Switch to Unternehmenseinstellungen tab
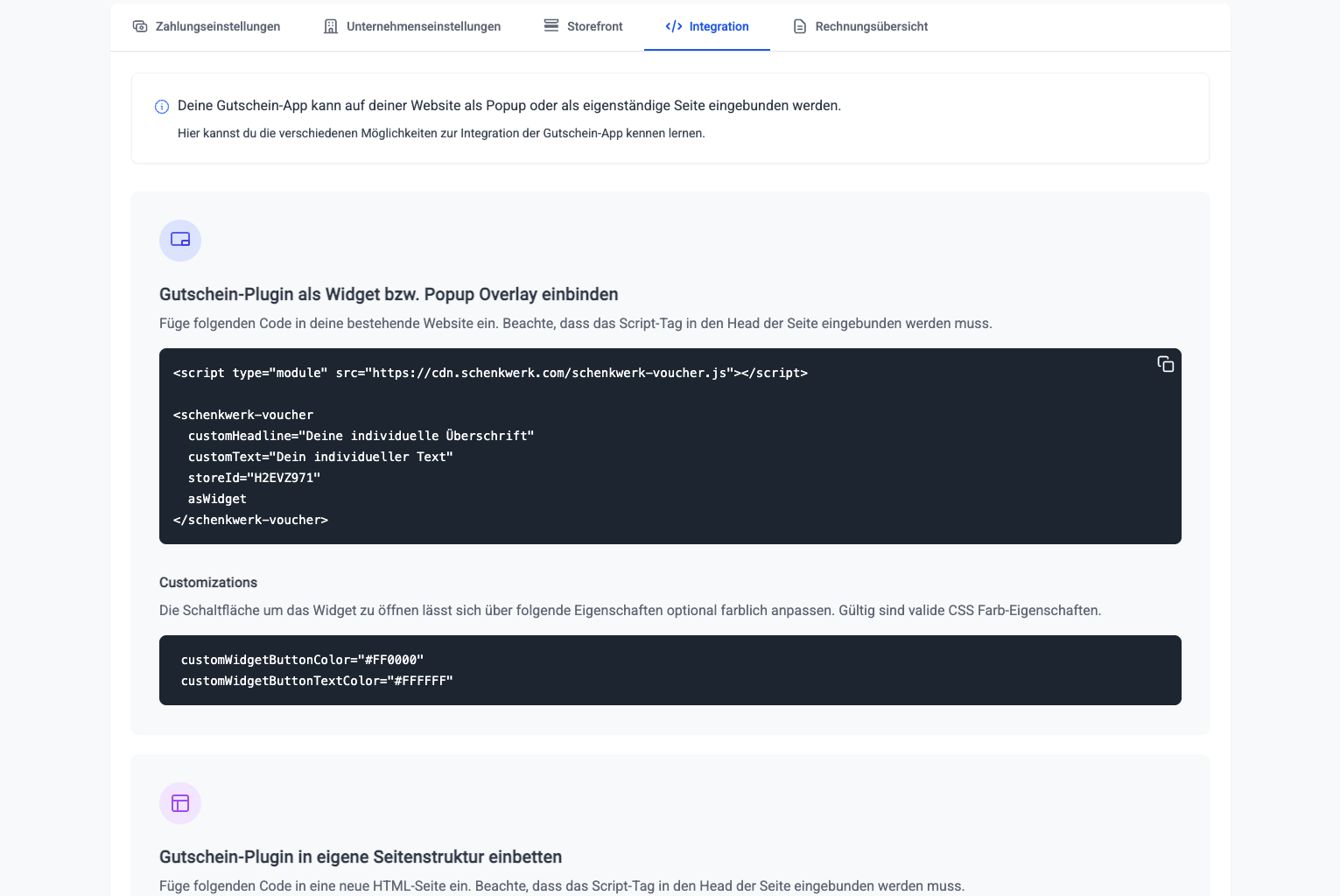 pos(412,26)
